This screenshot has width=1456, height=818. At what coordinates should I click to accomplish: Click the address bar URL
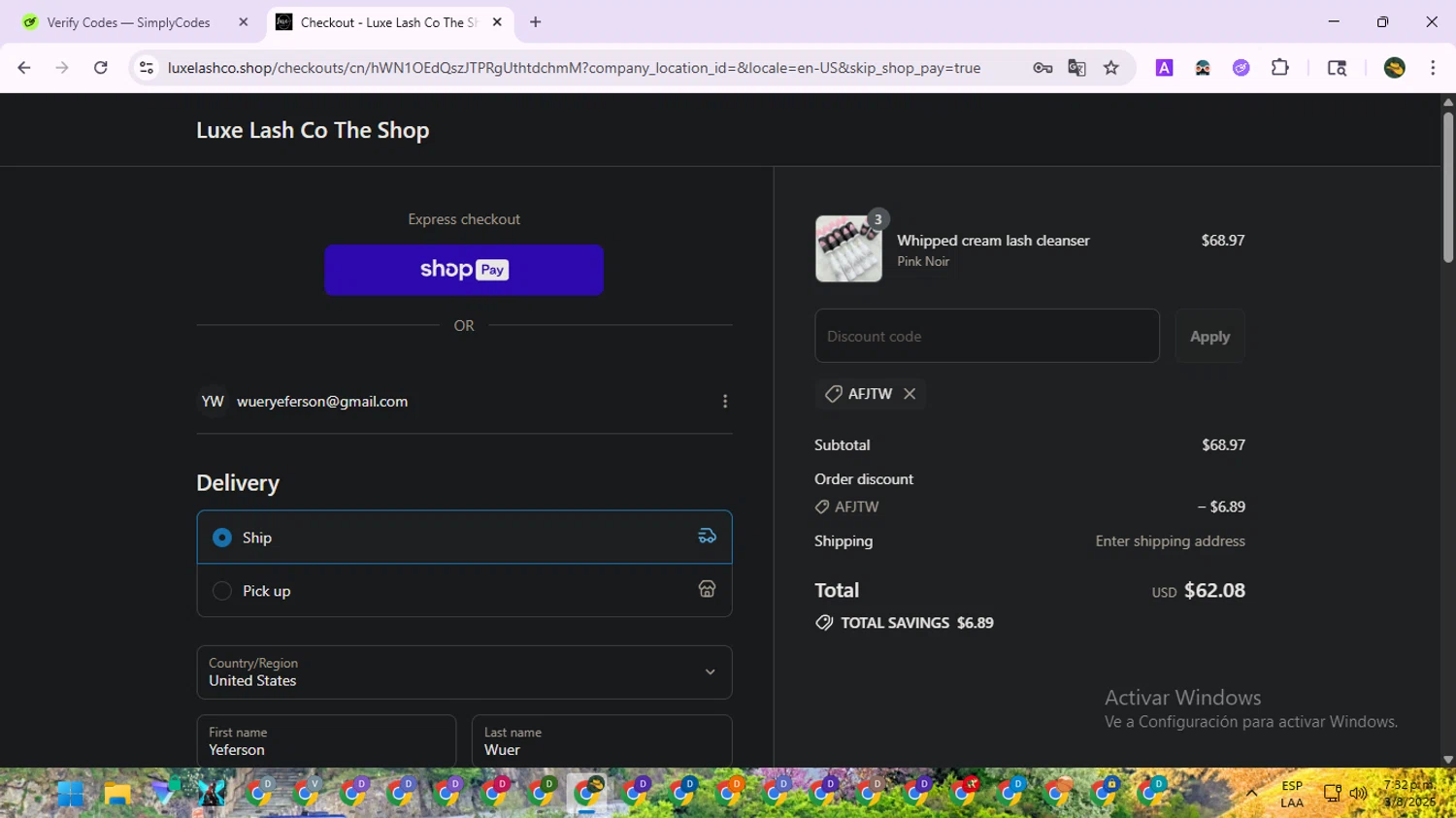(574, 68)
